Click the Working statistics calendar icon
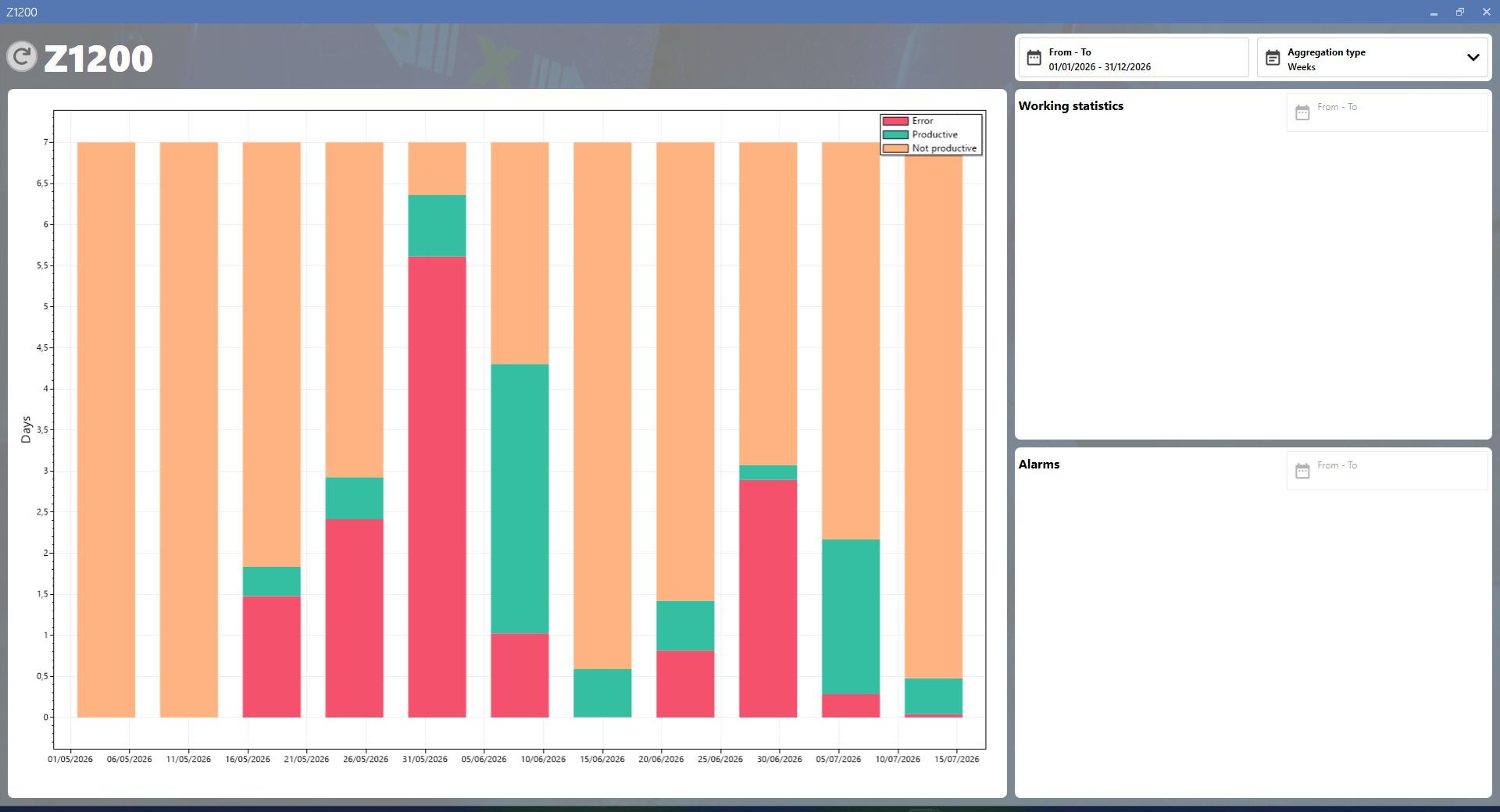This screenshot has width=1500, height=812. [x=1302, y=112]
